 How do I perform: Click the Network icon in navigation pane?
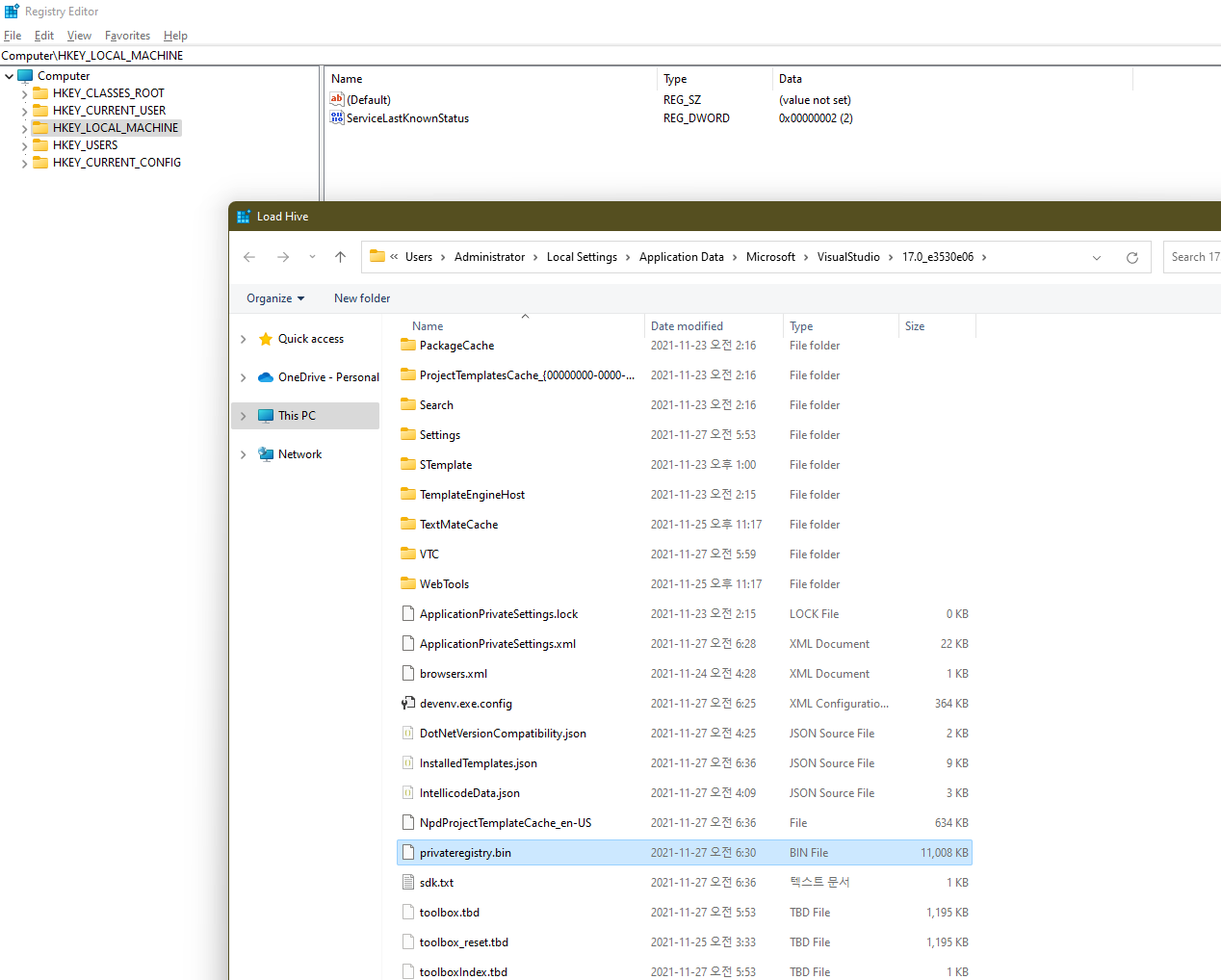point(266,454)
